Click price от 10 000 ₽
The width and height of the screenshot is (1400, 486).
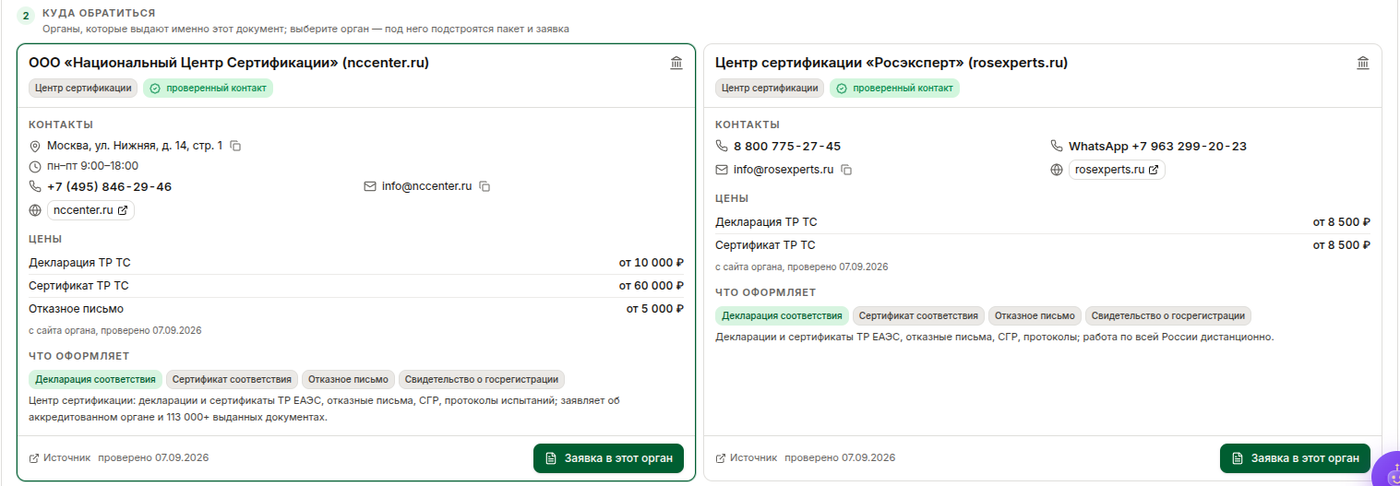click(x=651, y=263)
